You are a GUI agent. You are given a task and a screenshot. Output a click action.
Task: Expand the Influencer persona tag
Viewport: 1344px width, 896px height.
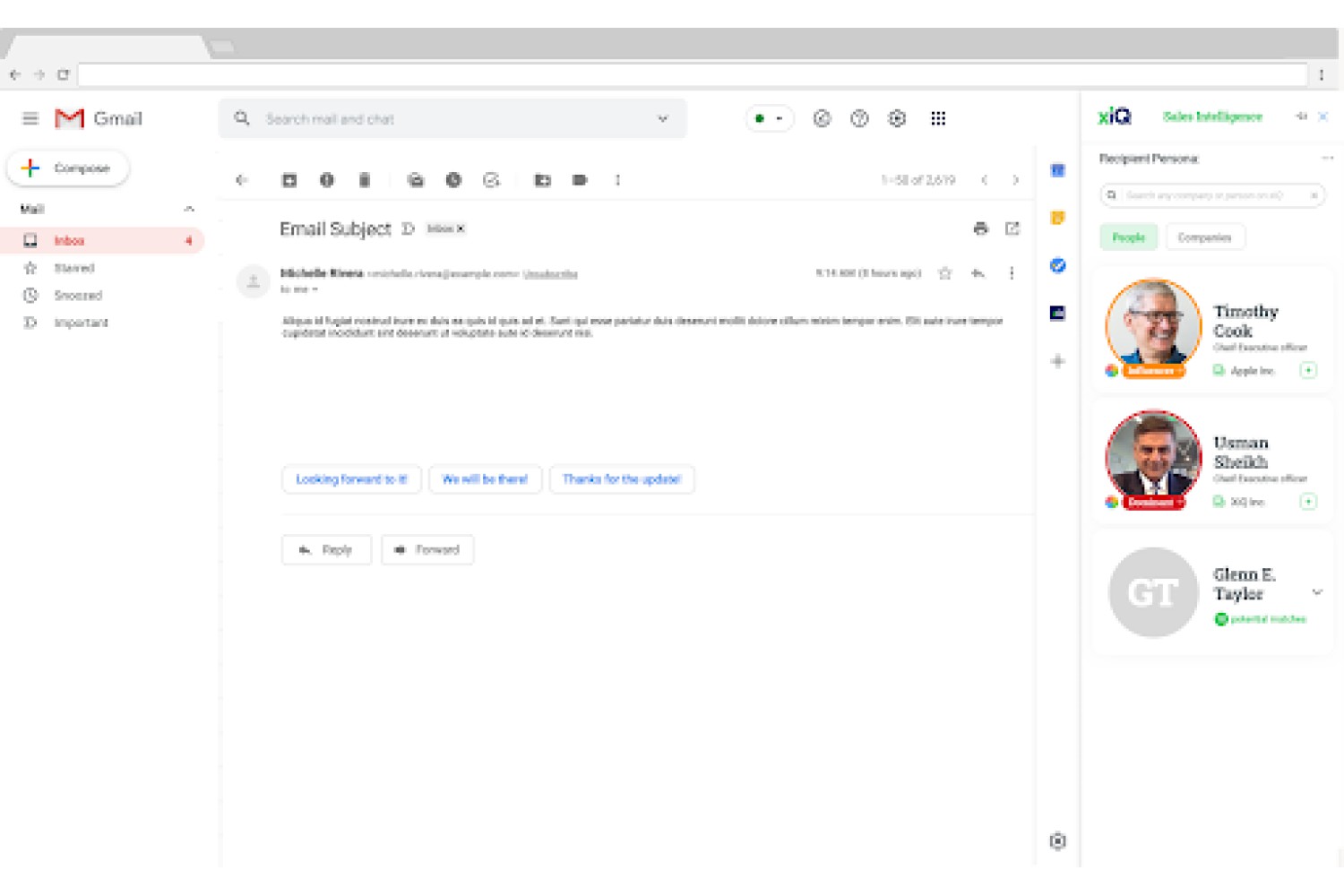(1154, 371)
